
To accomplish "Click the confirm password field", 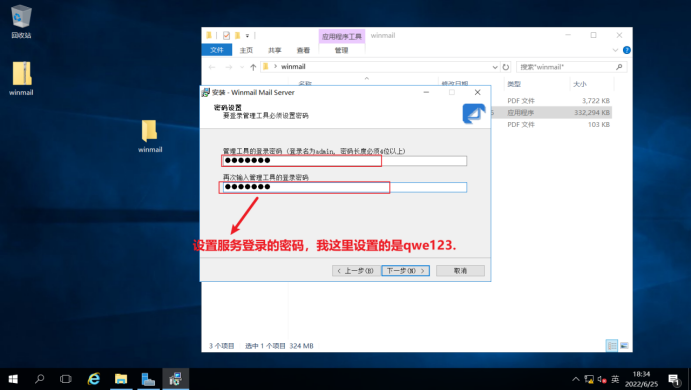I will (x=345, y=187).
